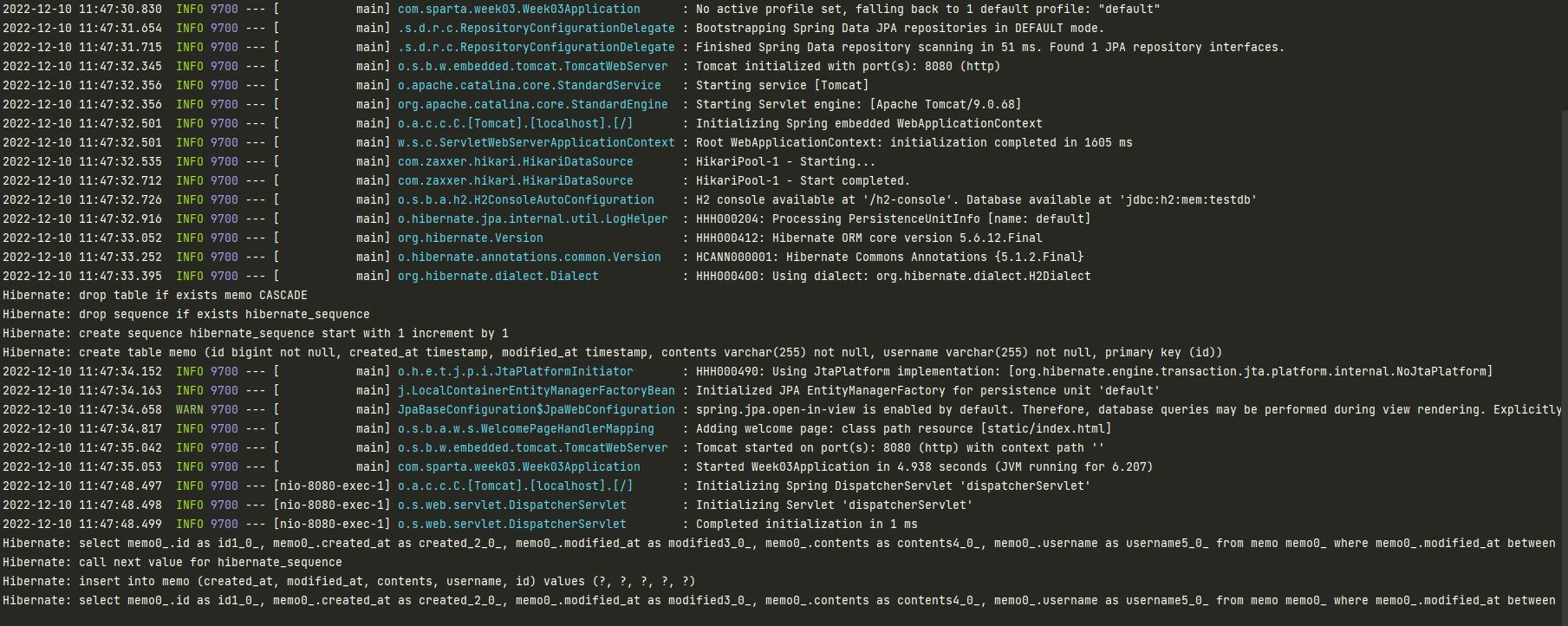
Task: Click the JpaBaseConfiguration$JpaWebConfiguration logger name
Action: tap(536, 409)
